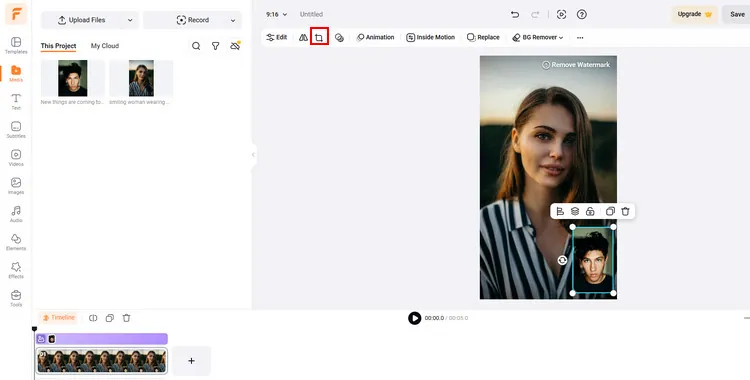Click the cloud sync off icon

point(235,46)
